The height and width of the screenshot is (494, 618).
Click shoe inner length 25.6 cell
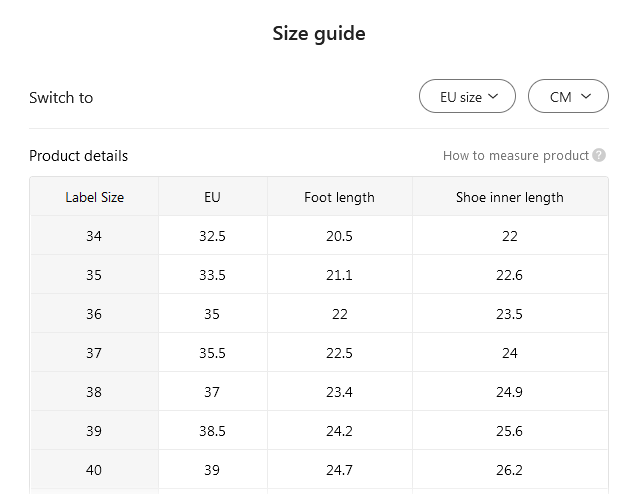tap(509, 431)
